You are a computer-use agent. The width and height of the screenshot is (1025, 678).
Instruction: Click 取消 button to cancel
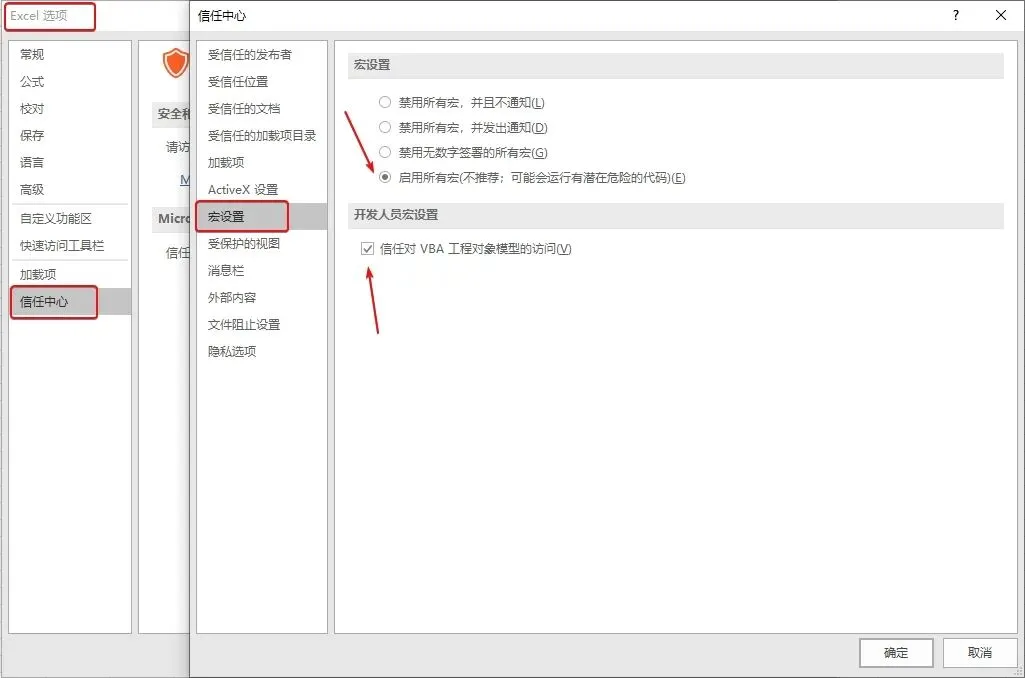coord(979,653)
